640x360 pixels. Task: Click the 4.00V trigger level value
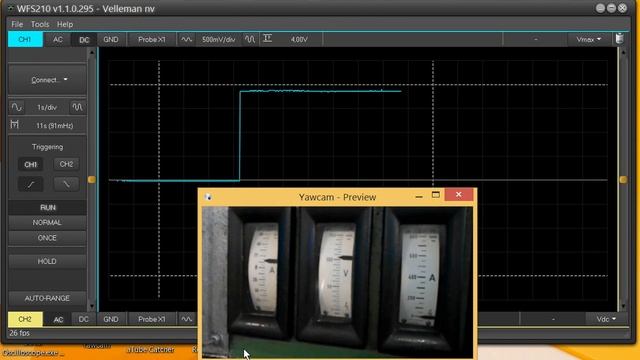(x=299, y=40)
